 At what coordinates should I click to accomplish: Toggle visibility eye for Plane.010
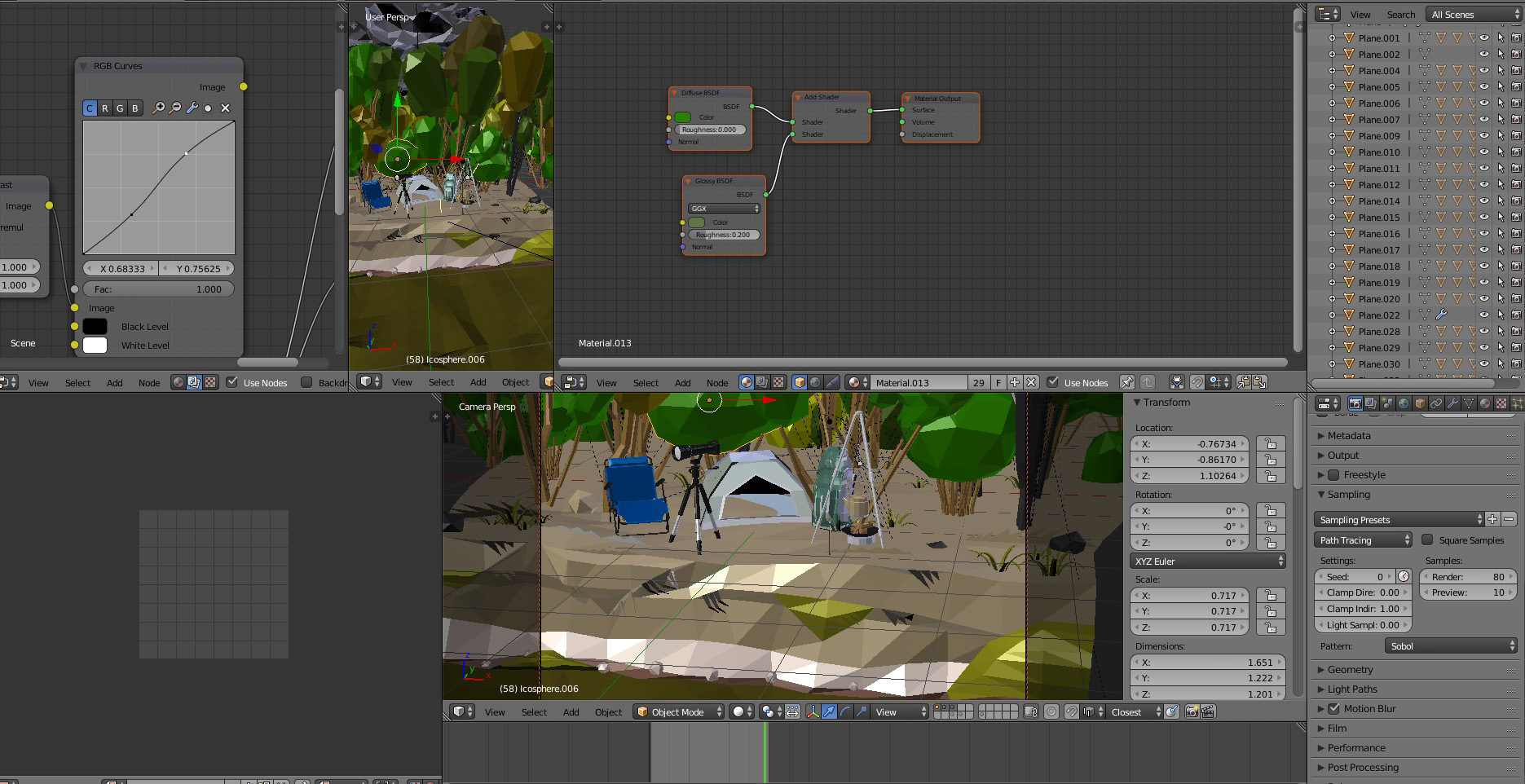click(x=1484, y=152)
